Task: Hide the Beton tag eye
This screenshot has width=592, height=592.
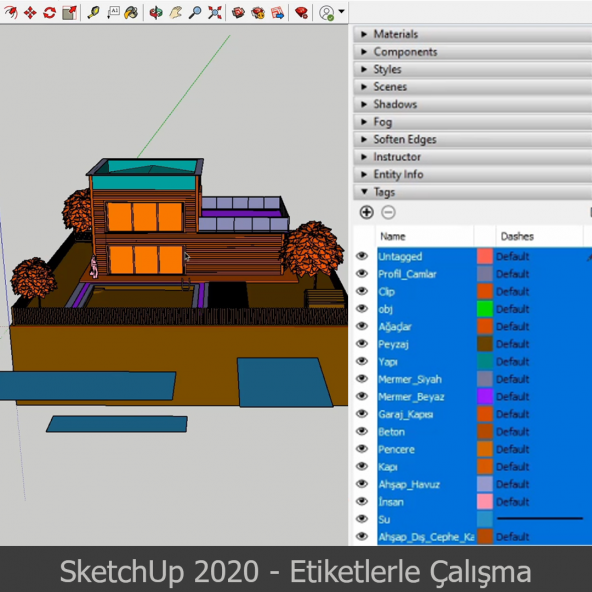Action: [362, 431]
